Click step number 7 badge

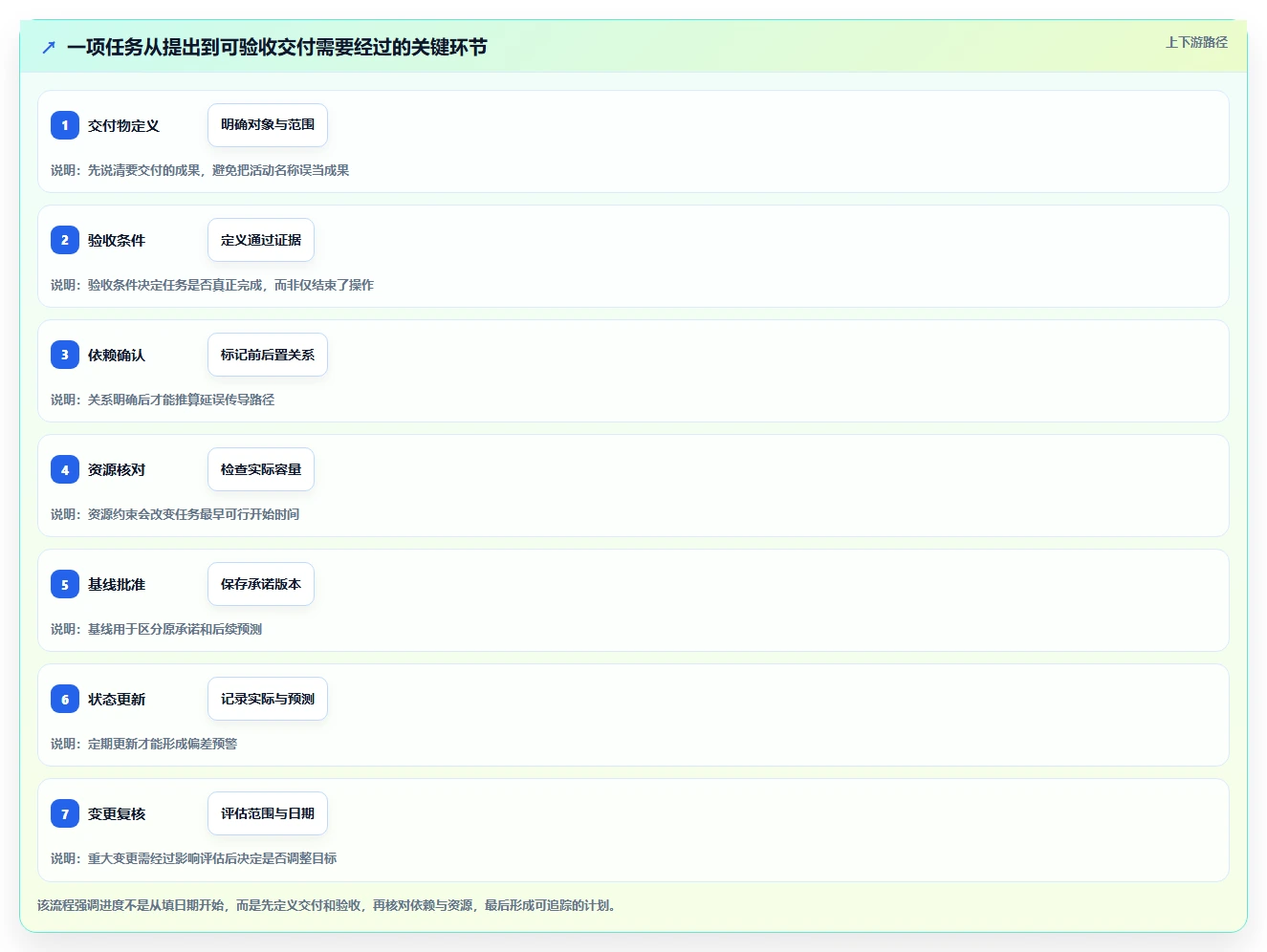[65, 813]
